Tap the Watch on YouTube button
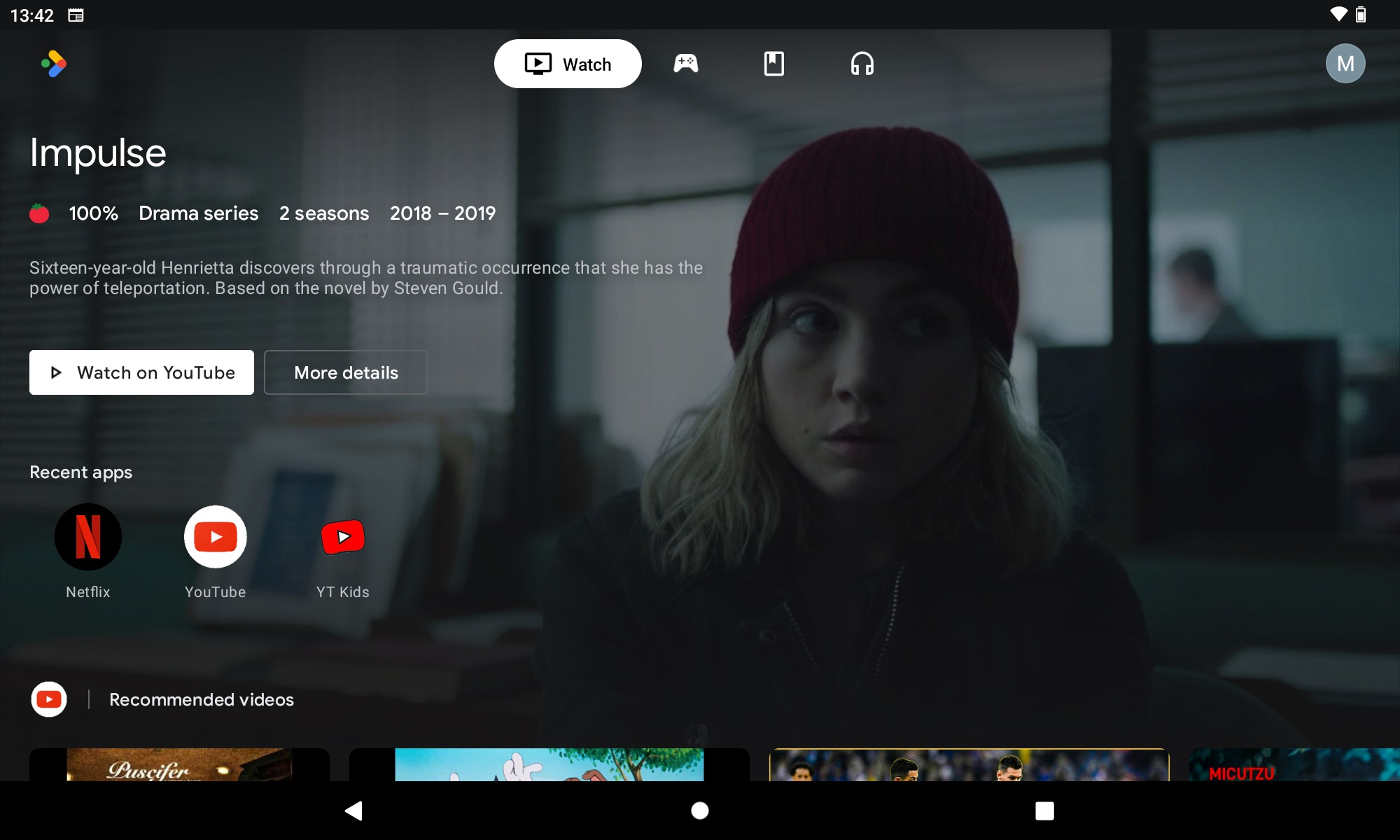The image size is (1400, 840). coord(141,372)
